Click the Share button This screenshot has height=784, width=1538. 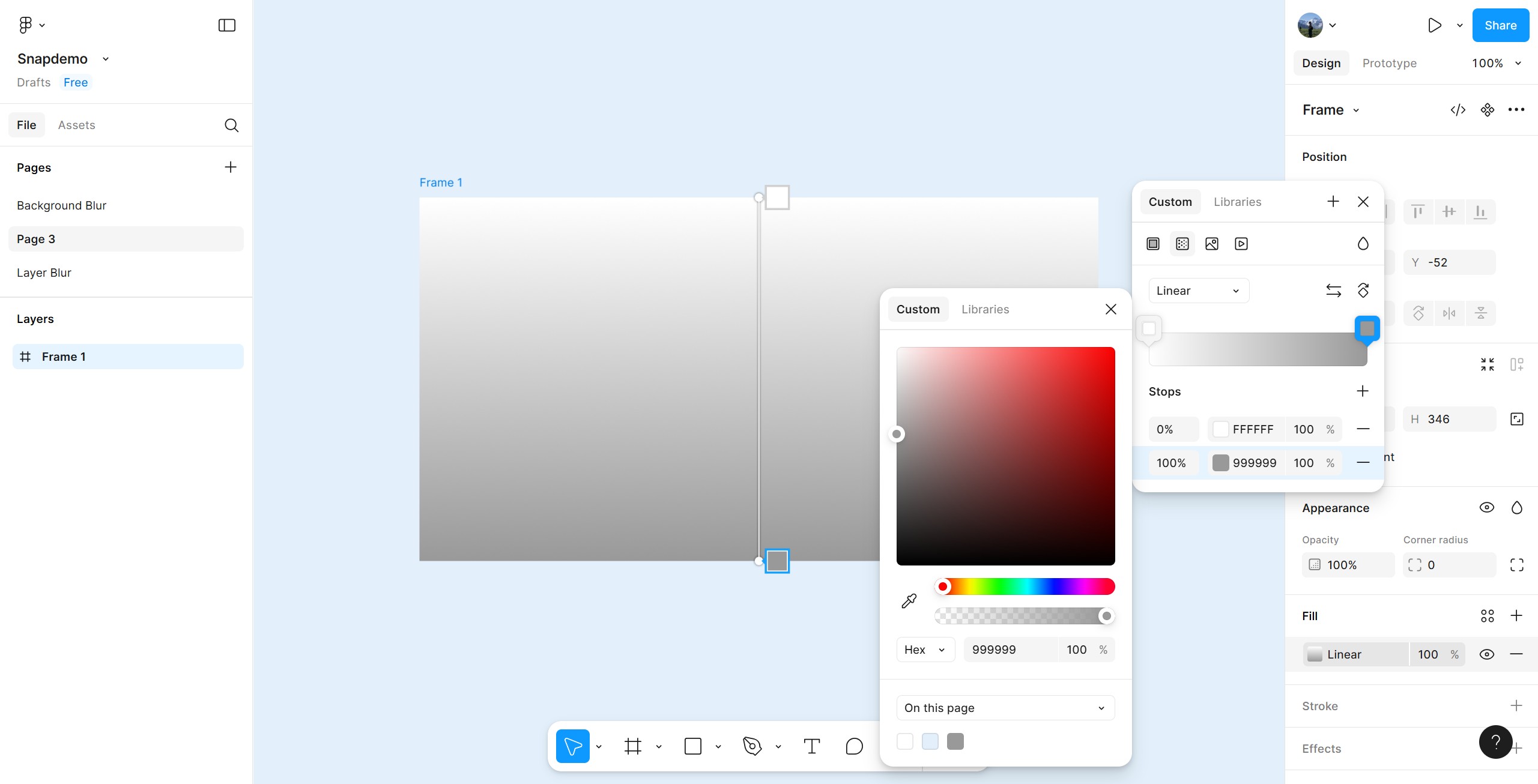pyautogui.click(x=1501, y=25)
